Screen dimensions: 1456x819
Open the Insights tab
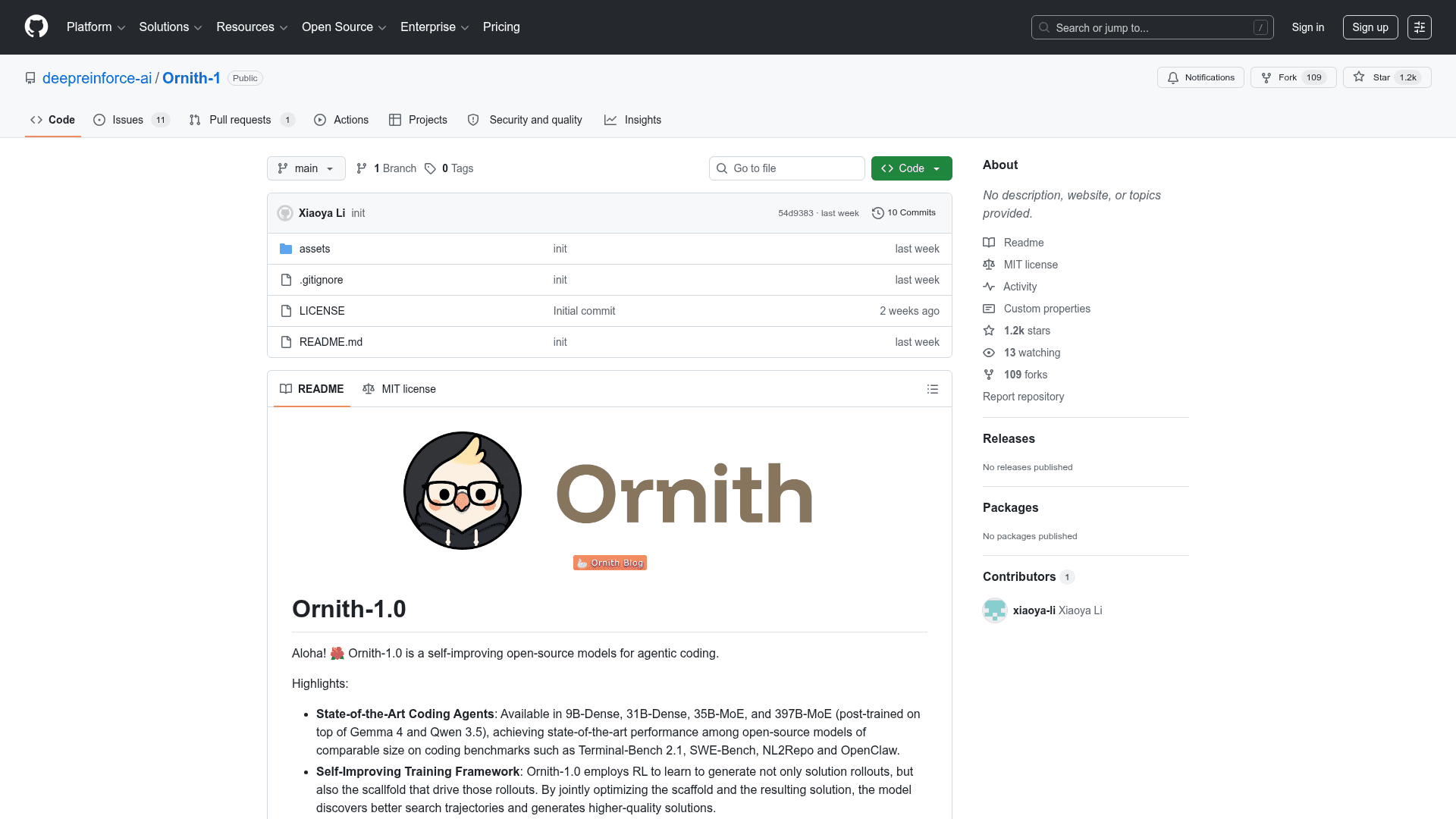(x=633, y=120)
